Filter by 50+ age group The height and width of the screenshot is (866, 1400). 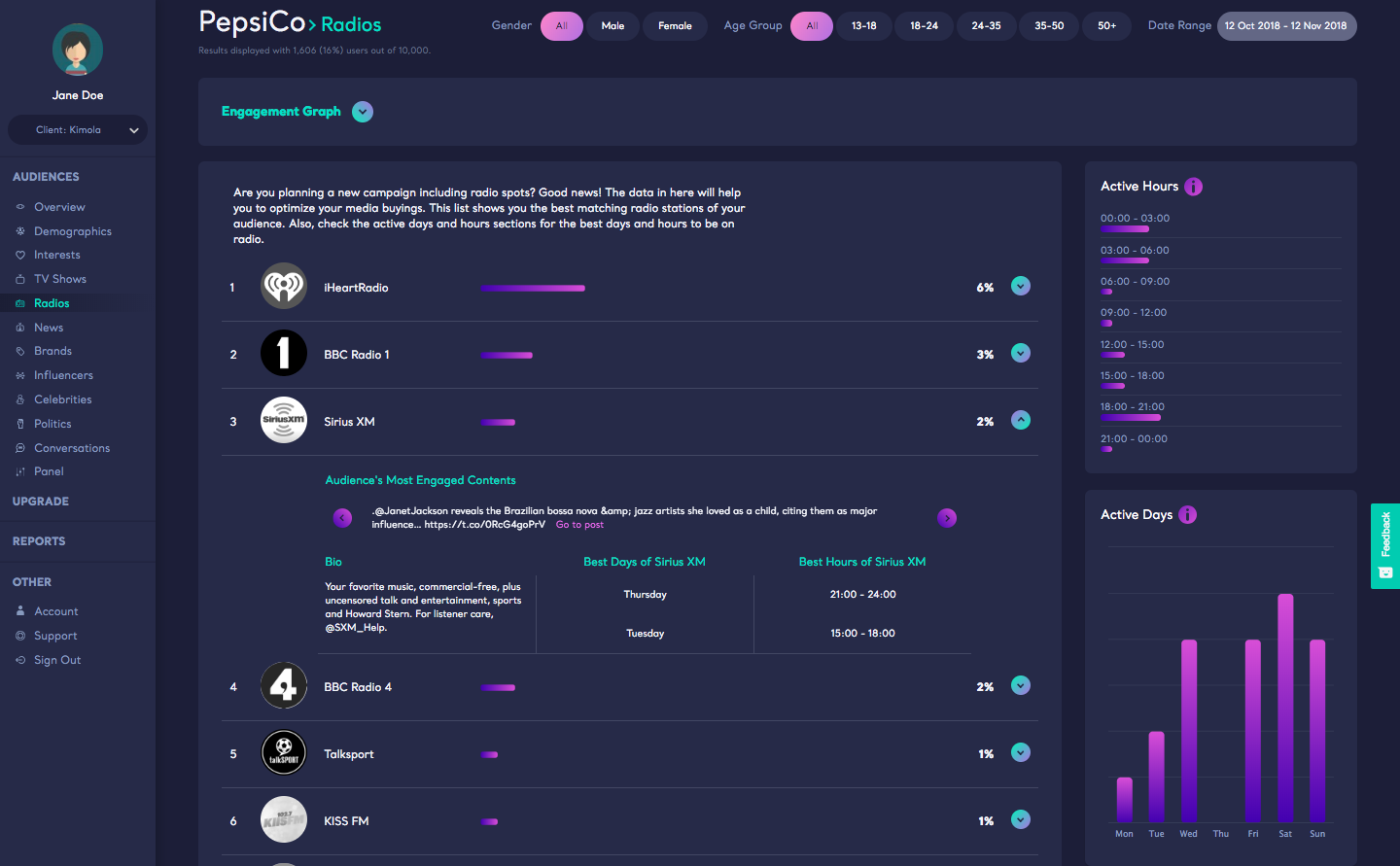pos(1107,26)
